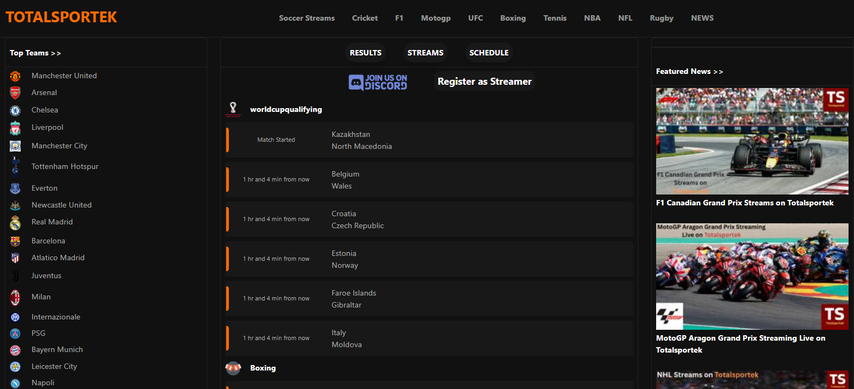Open the Belgium vs Wales match
This screenshot has width=854, height=389.
click(429, 180)
